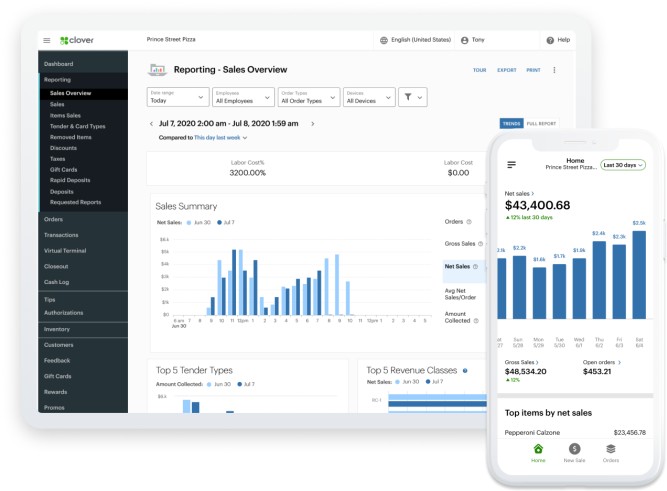667x491 pixels.
Task: Open the Open orders link on phone
Action: 601,363
